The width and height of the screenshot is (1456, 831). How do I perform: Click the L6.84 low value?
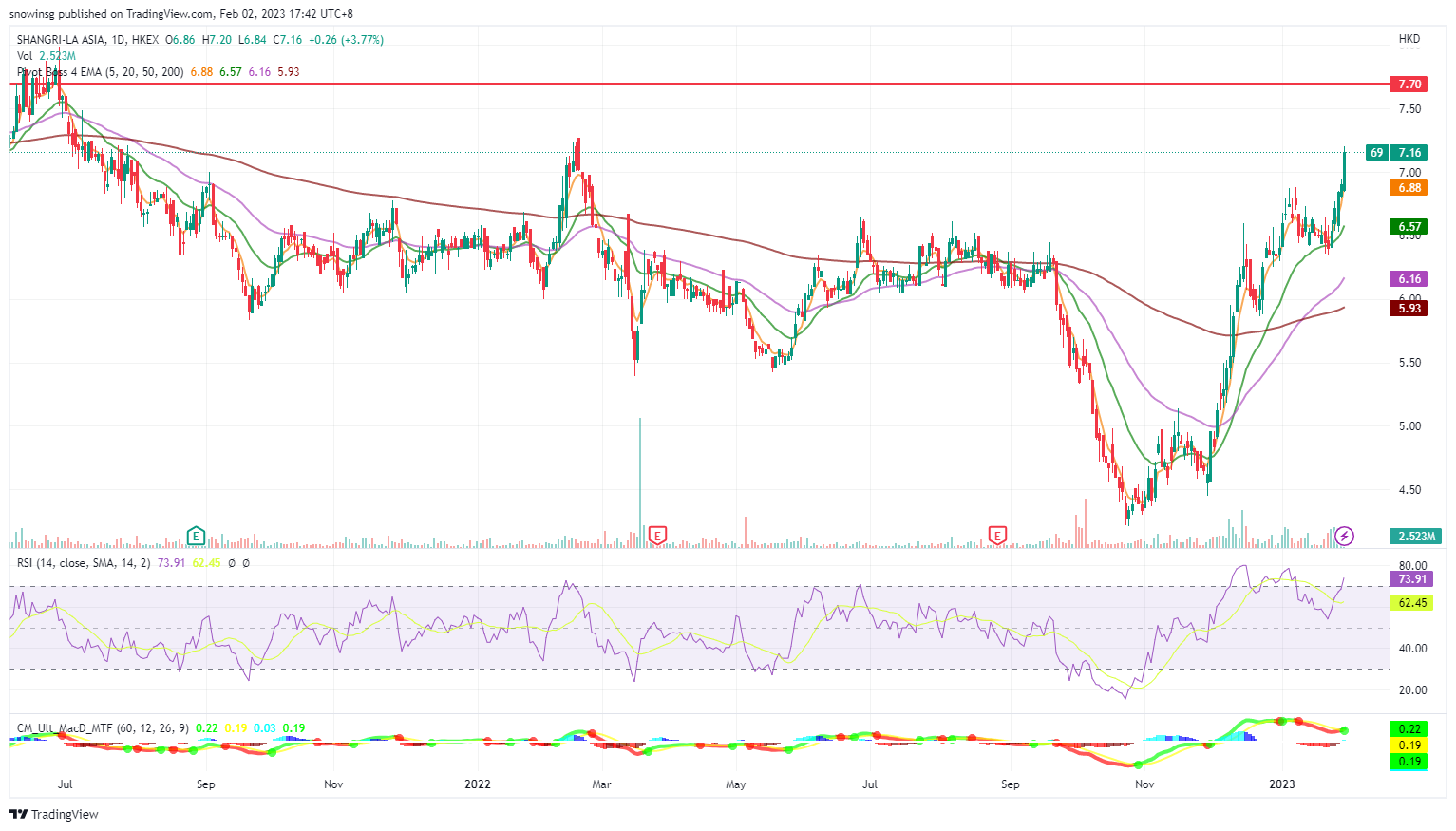point(252,40)
